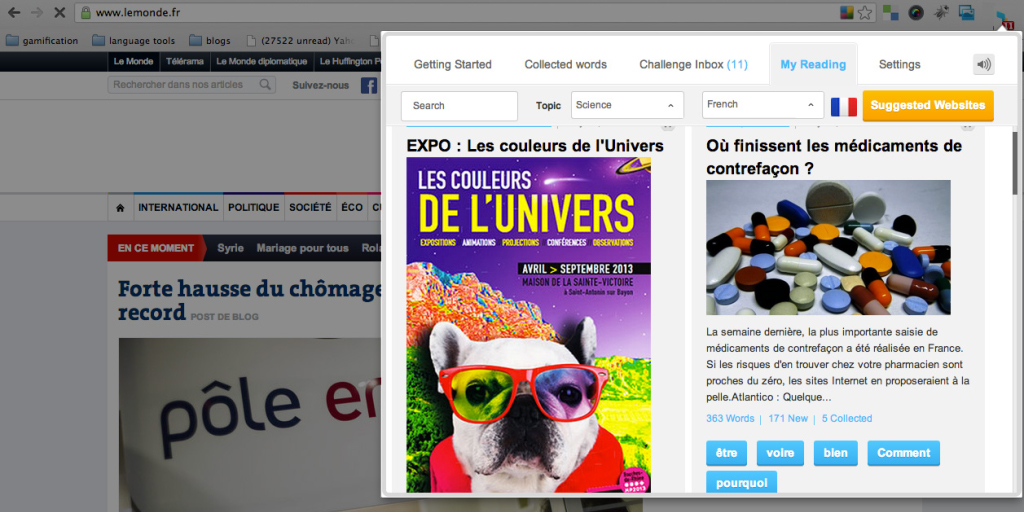The width and height of the screenshot is (1024, 512).
Task: Open the POLITIQUE section
Action: coord(254,208)
